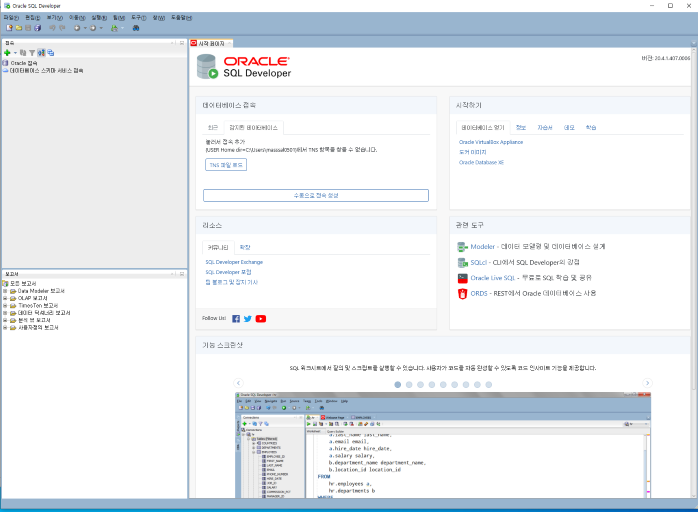This screenshot has height=512, width=698.
Task: Open the SQL Developer Exchange link
Action: pyautogui.click(x=234, y=262)
